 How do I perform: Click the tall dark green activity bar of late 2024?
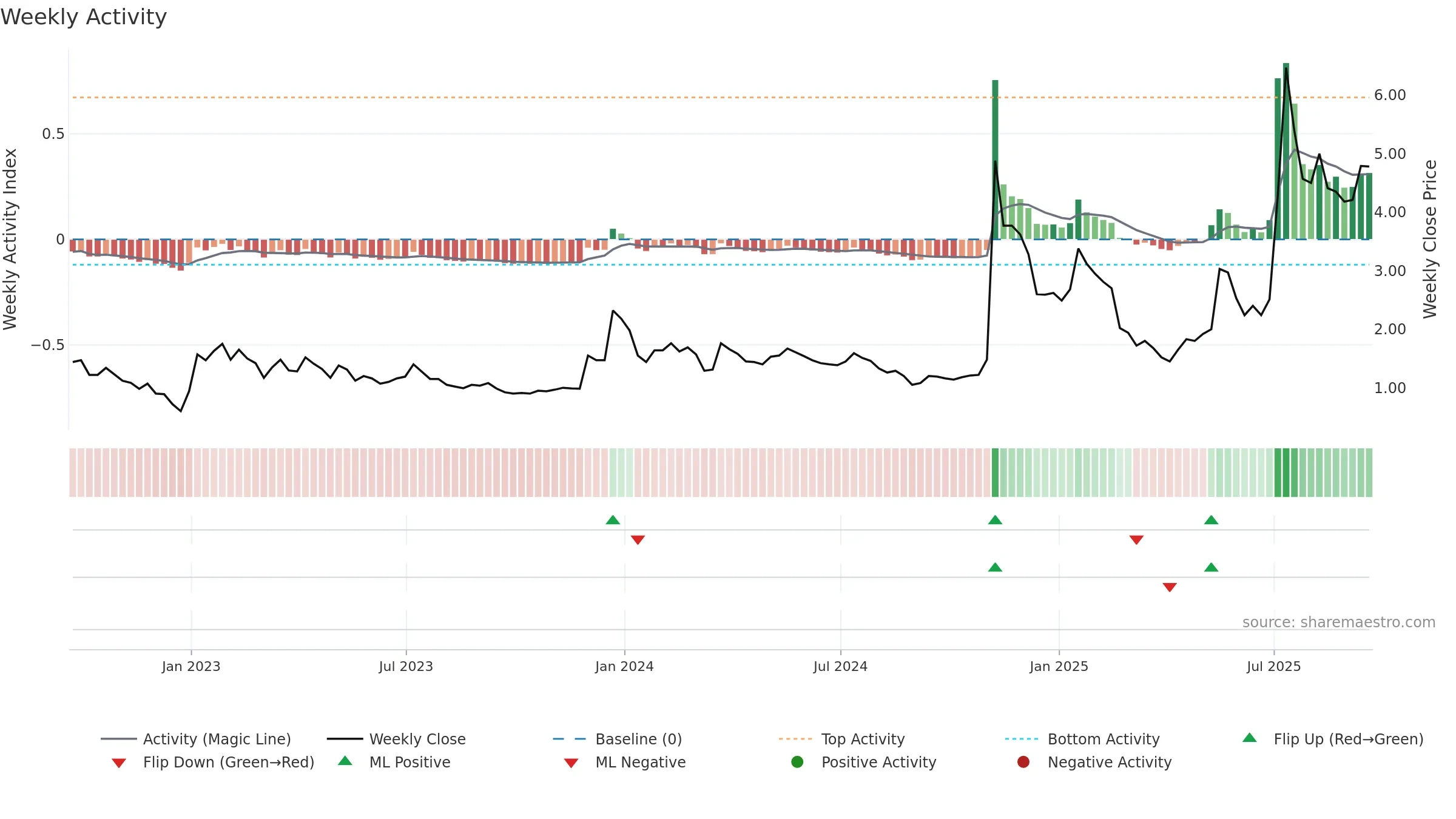995,160
